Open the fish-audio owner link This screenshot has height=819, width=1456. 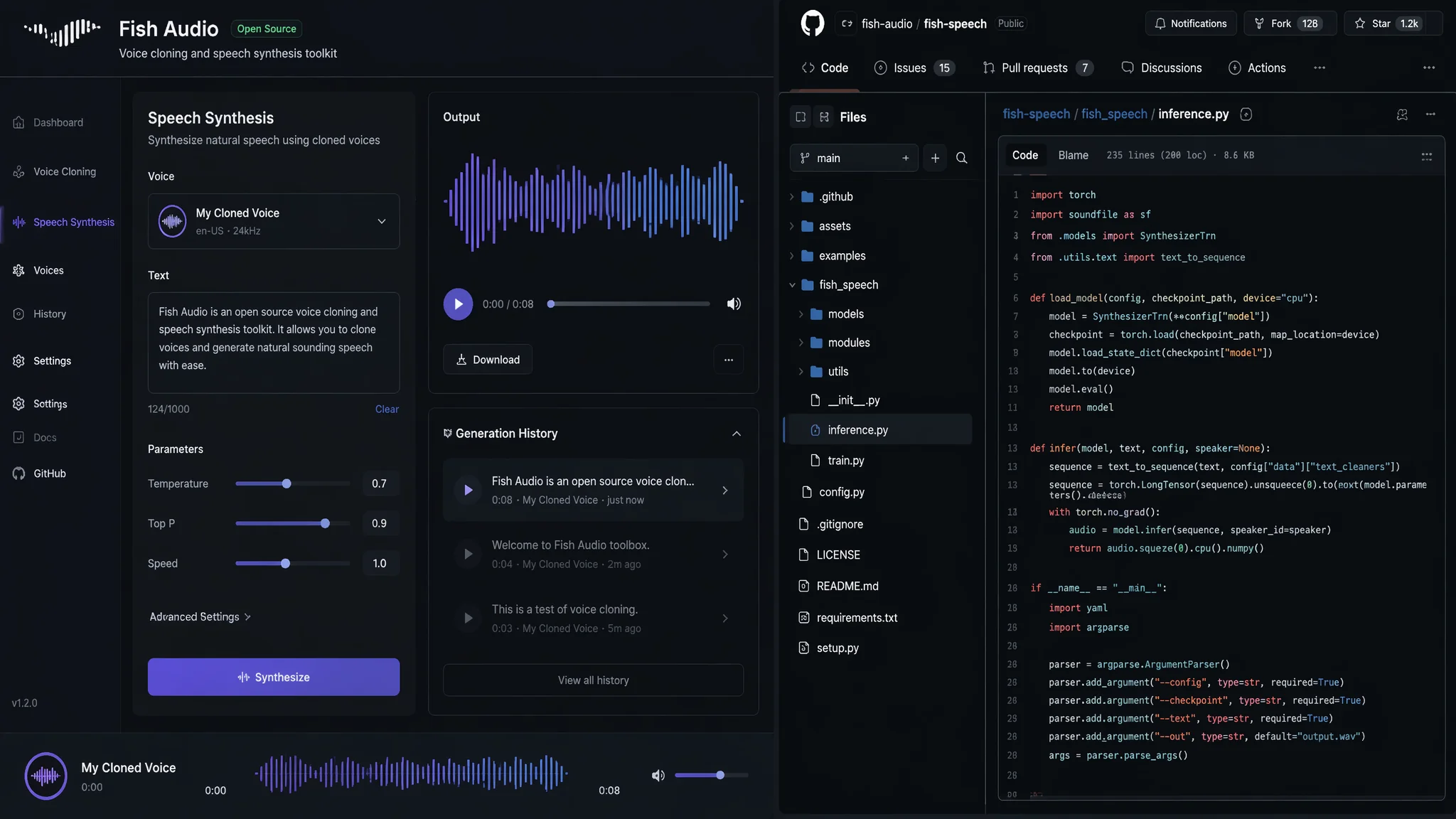tap(887, 23)
